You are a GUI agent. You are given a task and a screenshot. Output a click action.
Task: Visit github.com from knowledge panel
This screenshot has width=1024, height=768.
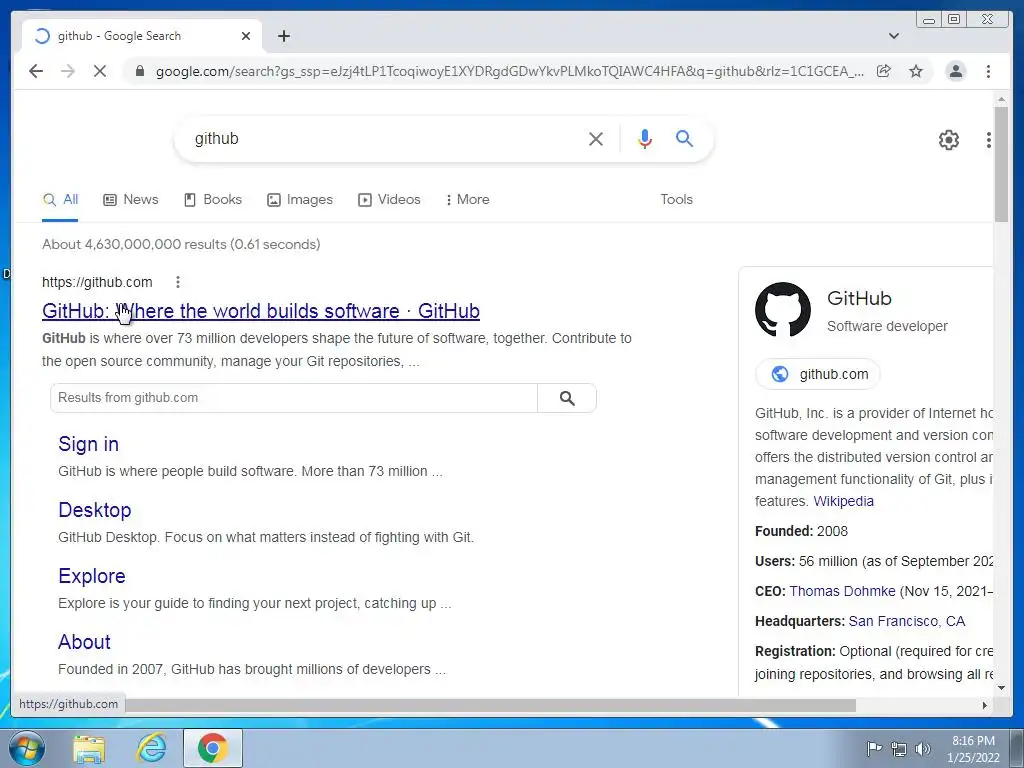(x=818, y=374)
